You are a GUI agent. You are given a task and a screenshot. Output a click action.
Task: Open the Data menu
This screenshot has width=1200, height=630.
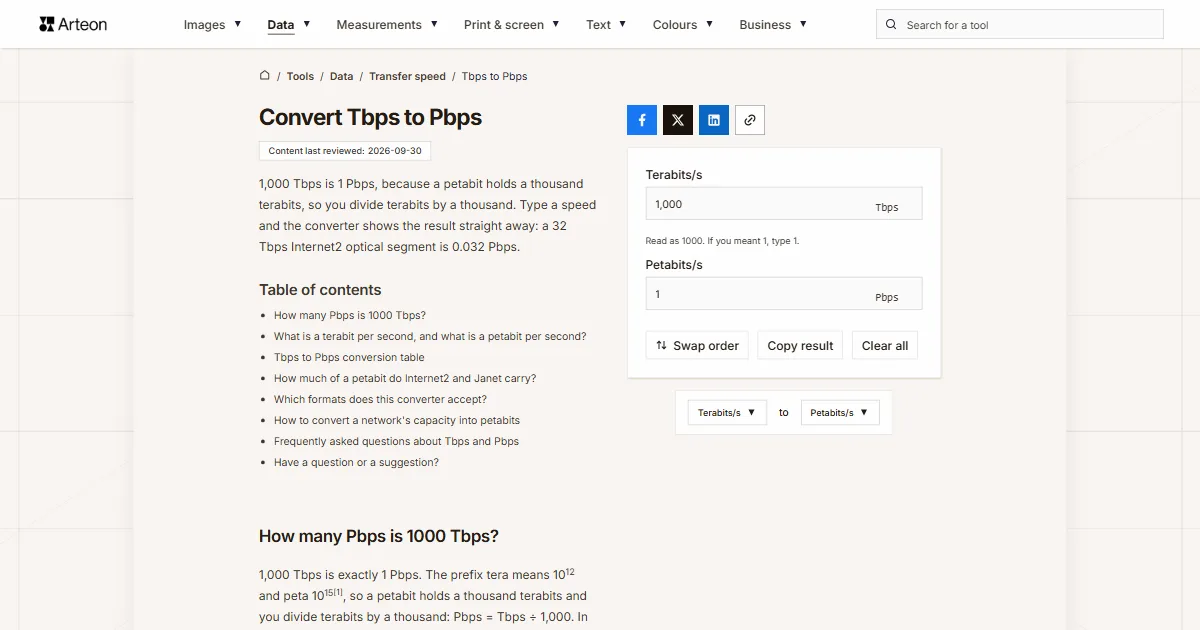pos(288,25)
